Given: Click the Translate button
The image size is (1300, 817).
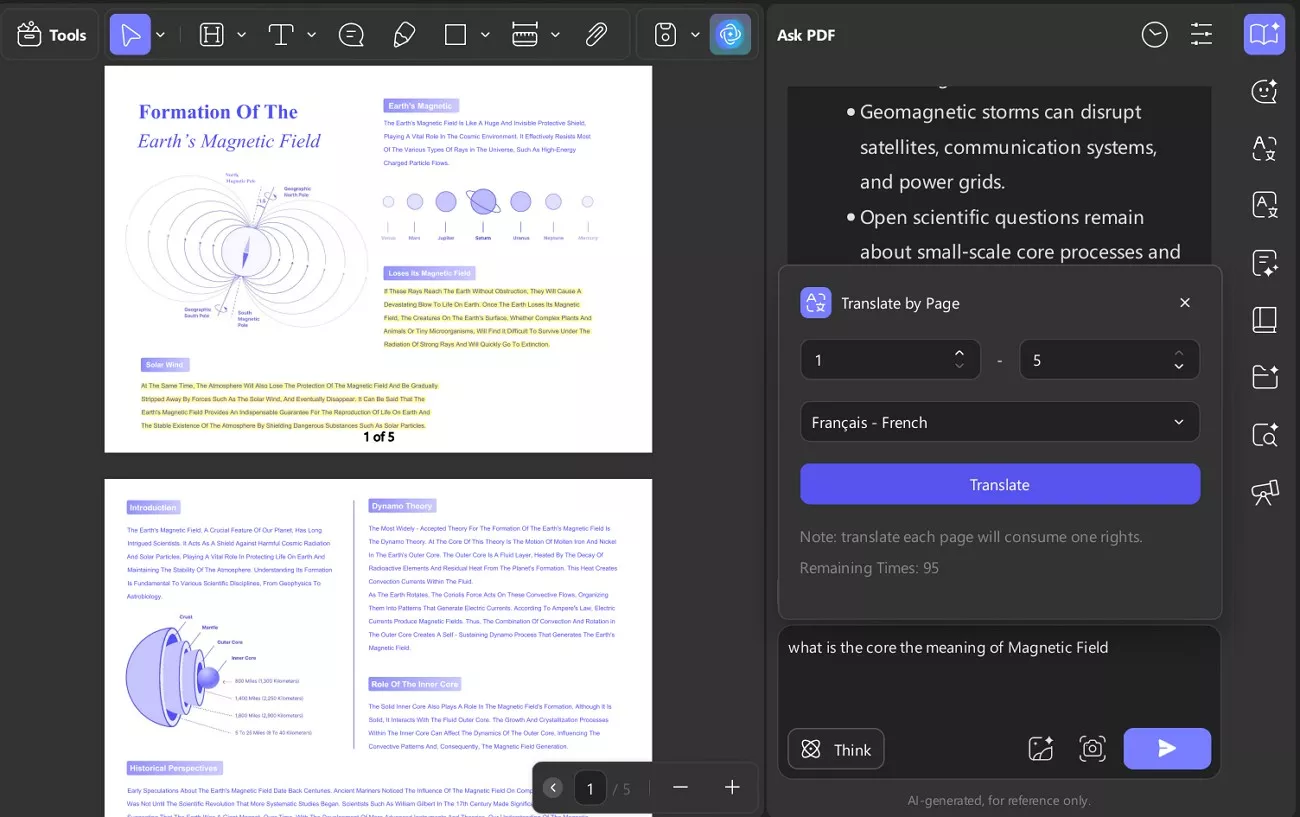Looking at the screenshot, I should click(1000, 484).
